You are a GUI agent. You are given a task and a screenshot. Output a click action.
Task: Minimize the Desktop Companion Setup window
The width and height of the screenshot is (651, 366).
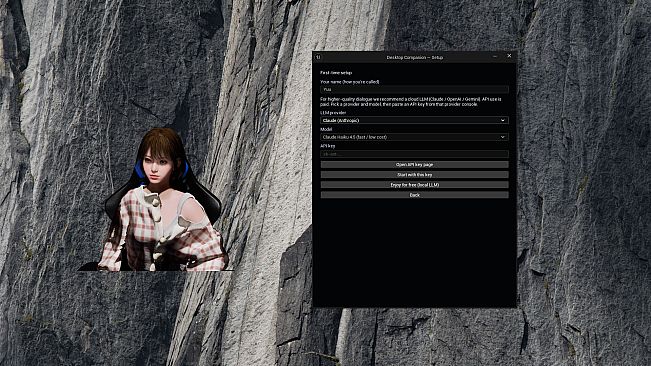[x=495, y=56]
